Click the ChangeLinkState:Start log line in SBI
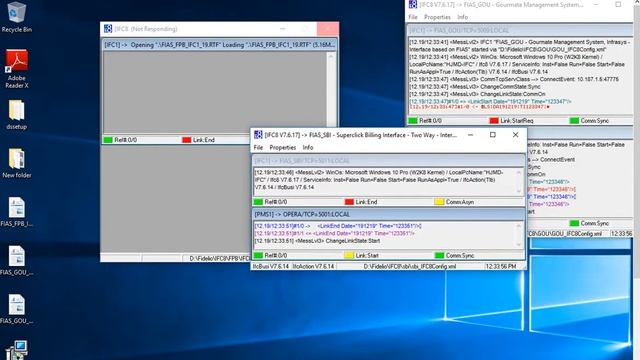The height and width of the screenshot is (360, 640). point(317,241)
